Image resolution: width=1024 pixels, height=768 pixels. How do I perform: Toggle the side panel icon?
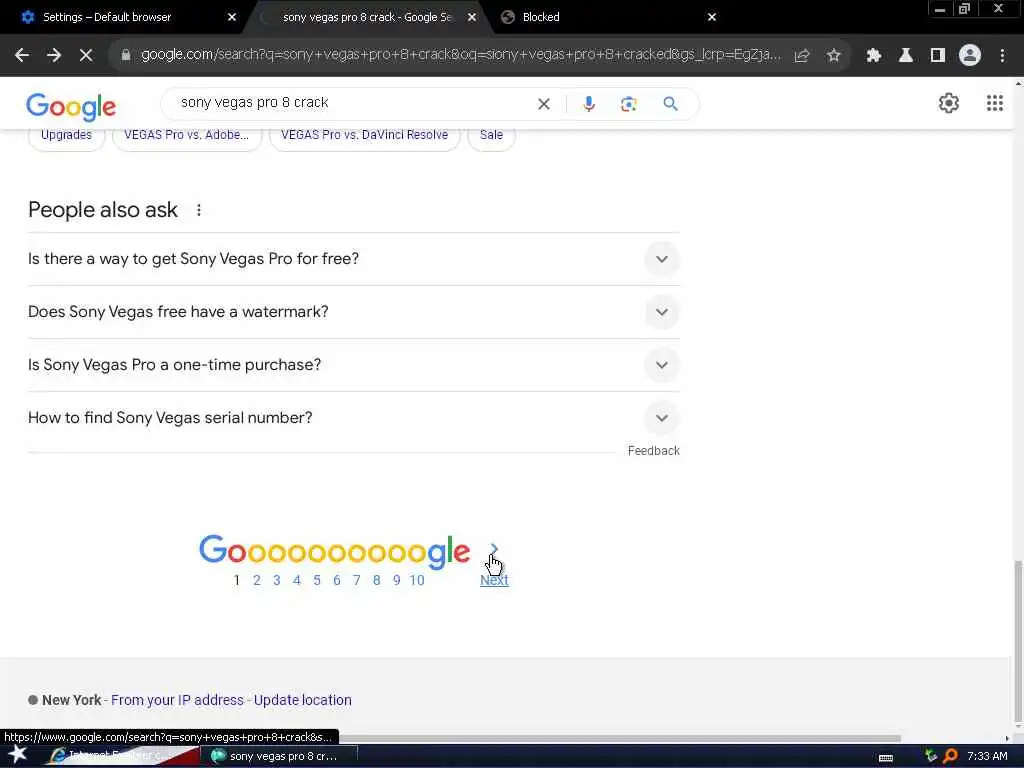[x=938, y=56]
